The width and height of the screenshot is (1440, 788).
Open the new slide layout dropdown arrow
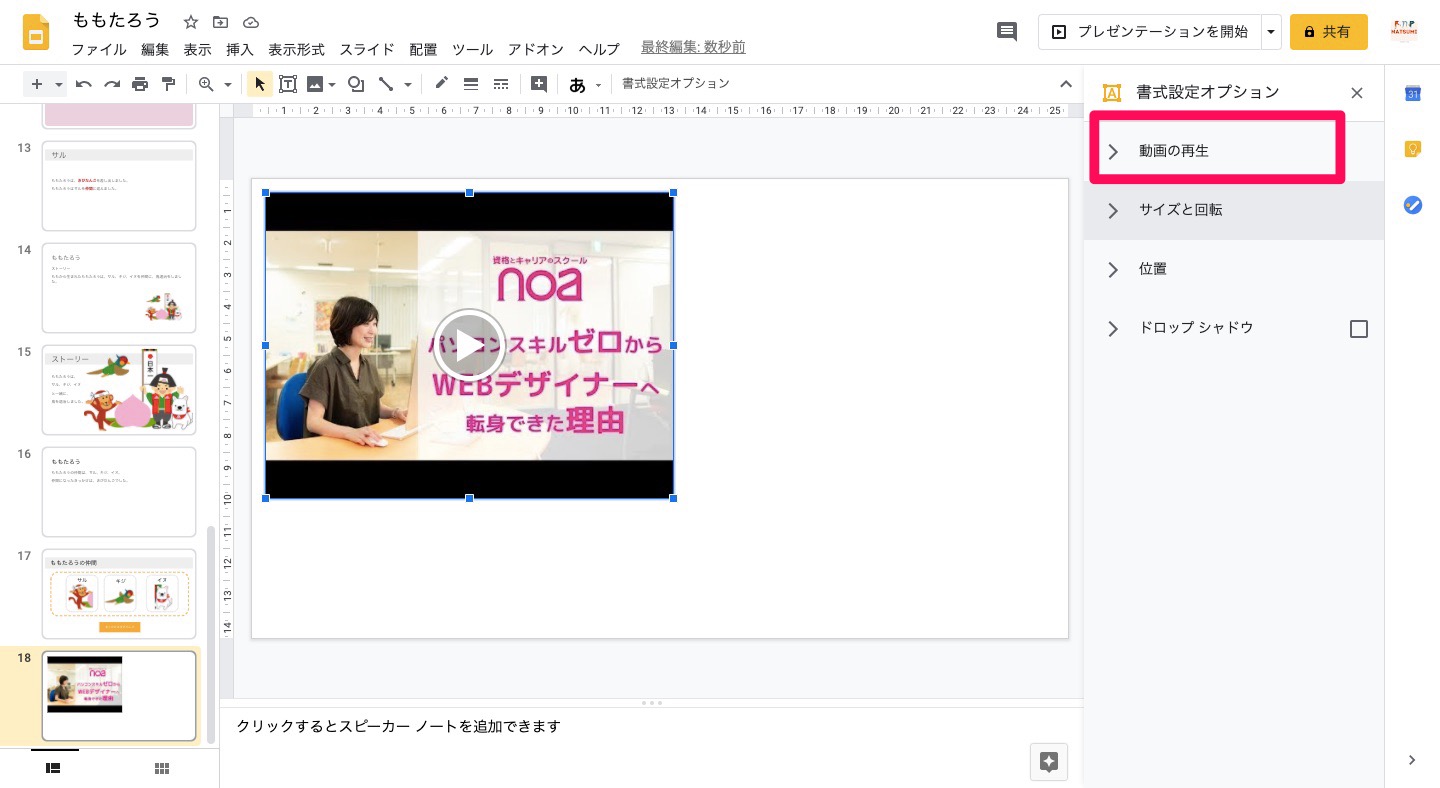[x=59, y=84]
